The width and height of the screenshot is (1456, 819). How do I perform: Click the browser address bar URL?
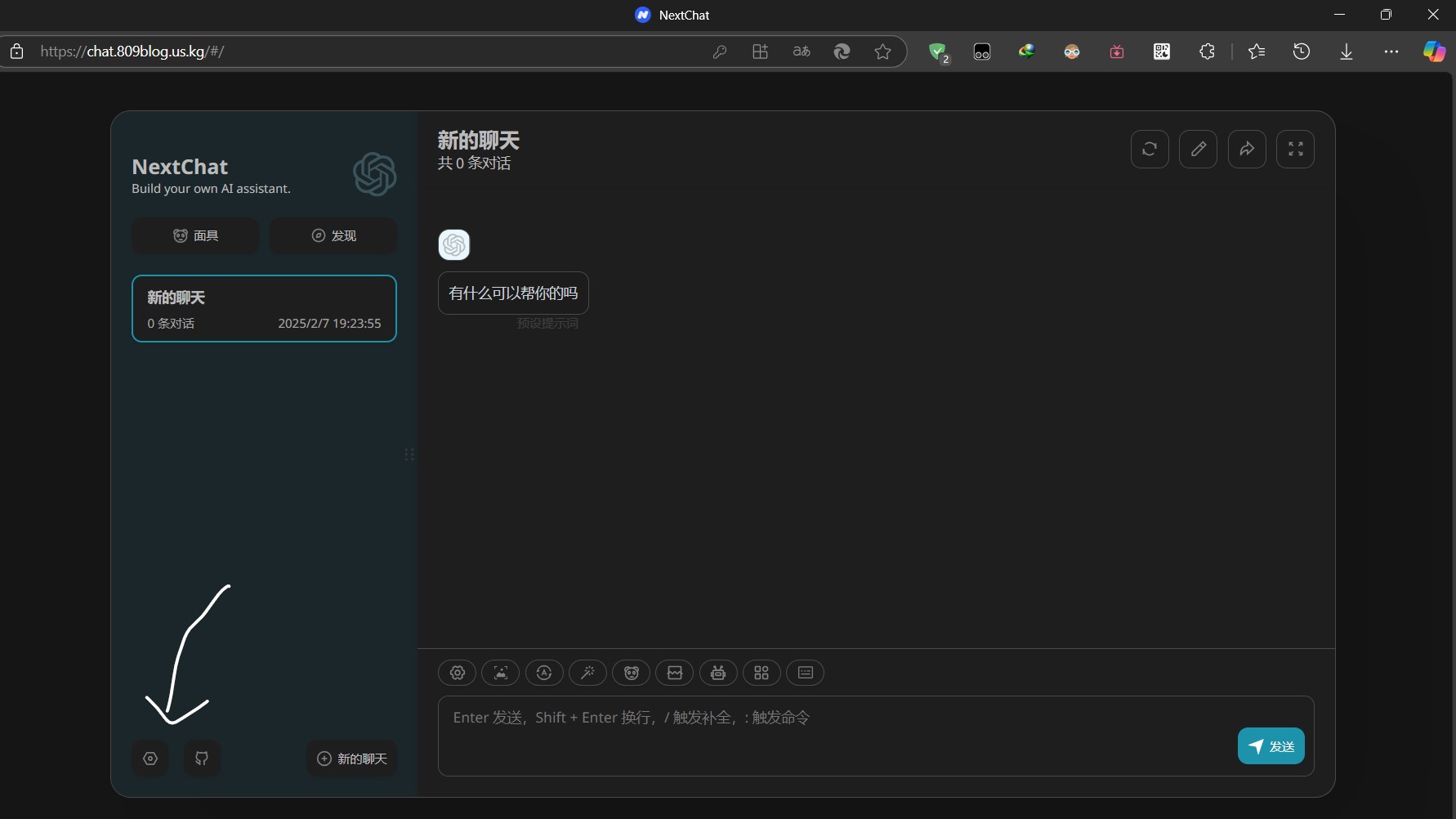click(132, 51)
